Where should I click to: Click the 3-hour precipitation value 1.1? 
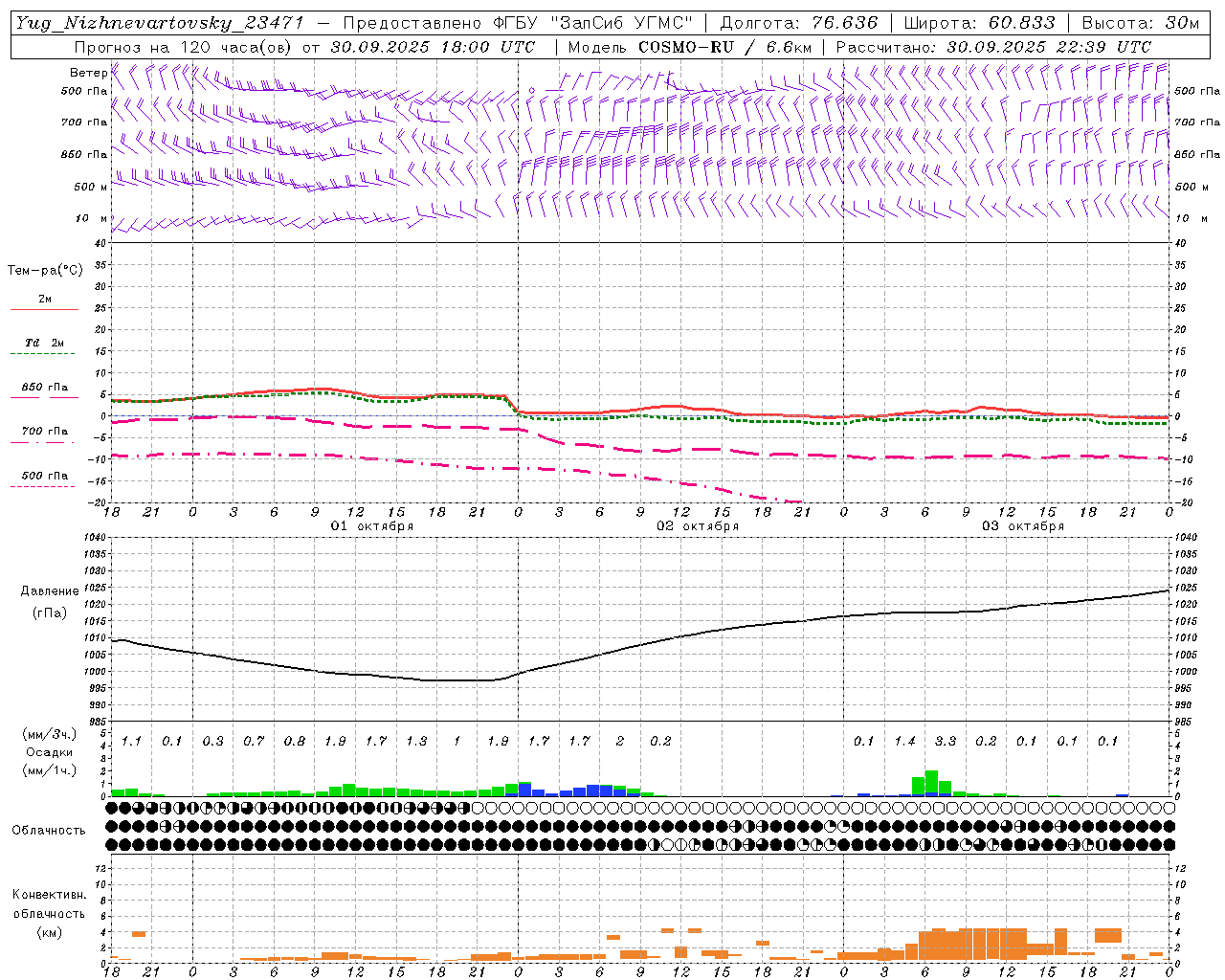click(132, 742)
